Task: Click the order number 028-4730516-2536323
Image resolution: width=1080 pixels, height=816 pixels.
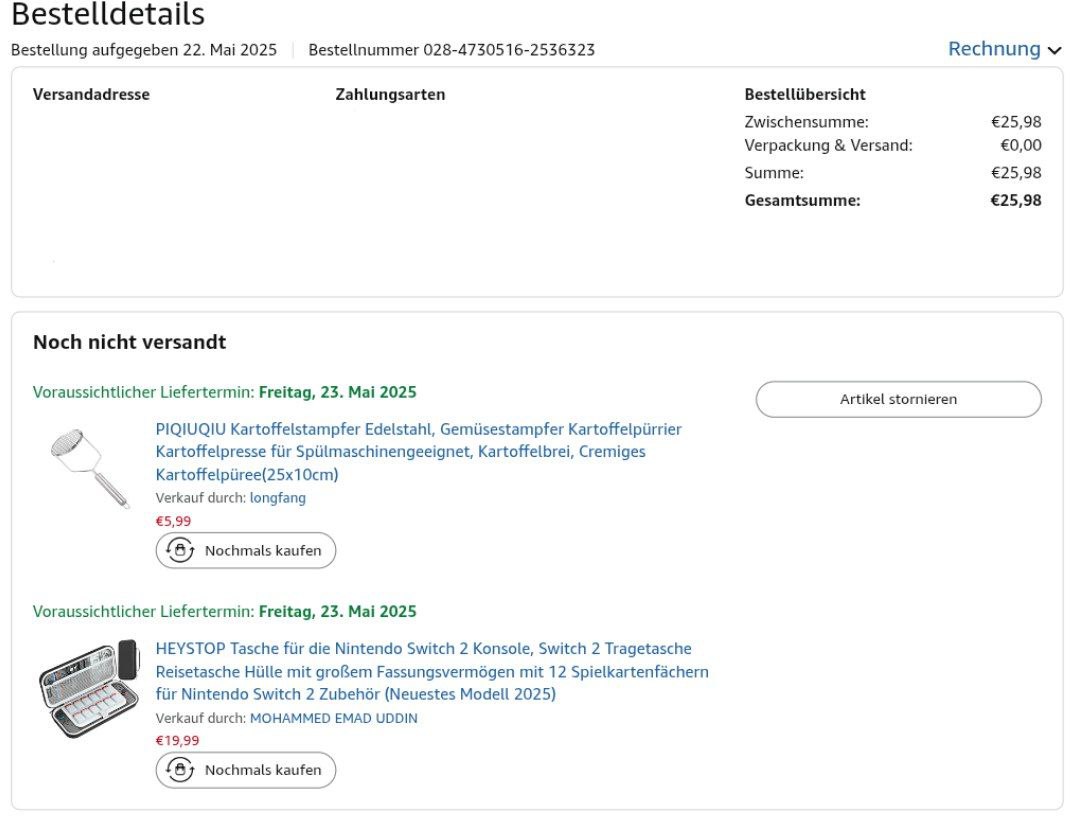Action: 509,50
